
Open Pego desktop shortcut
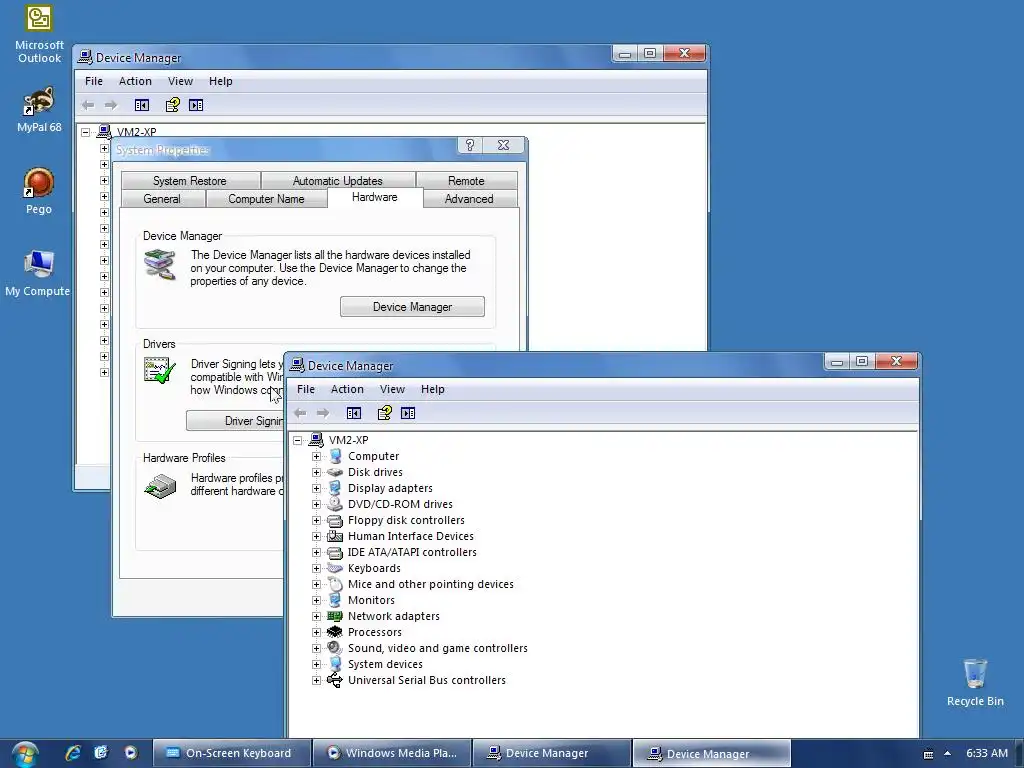pos(39,191)
